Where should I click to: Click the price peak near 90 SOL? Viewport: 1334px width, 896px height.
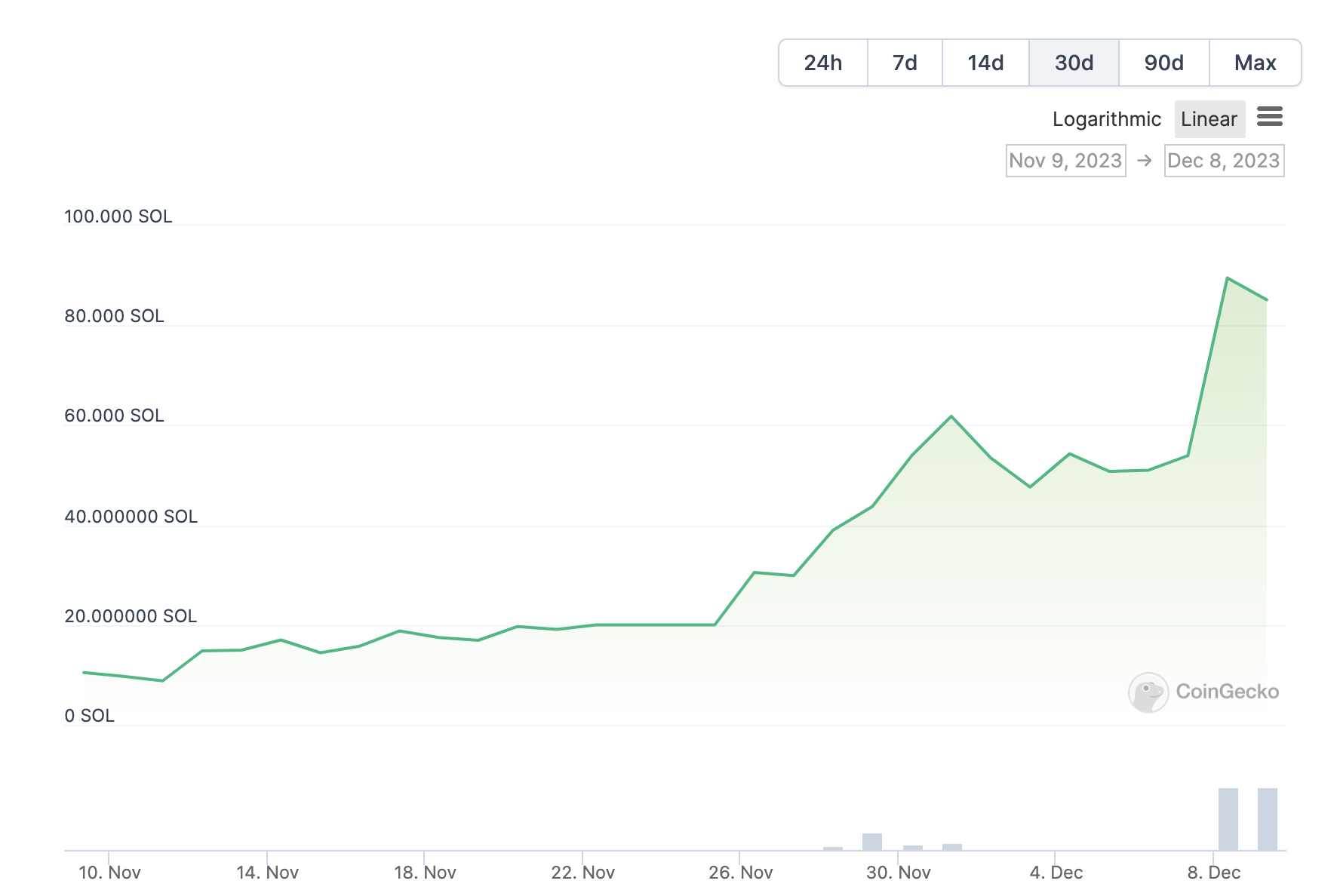[x=1228, y=278]
